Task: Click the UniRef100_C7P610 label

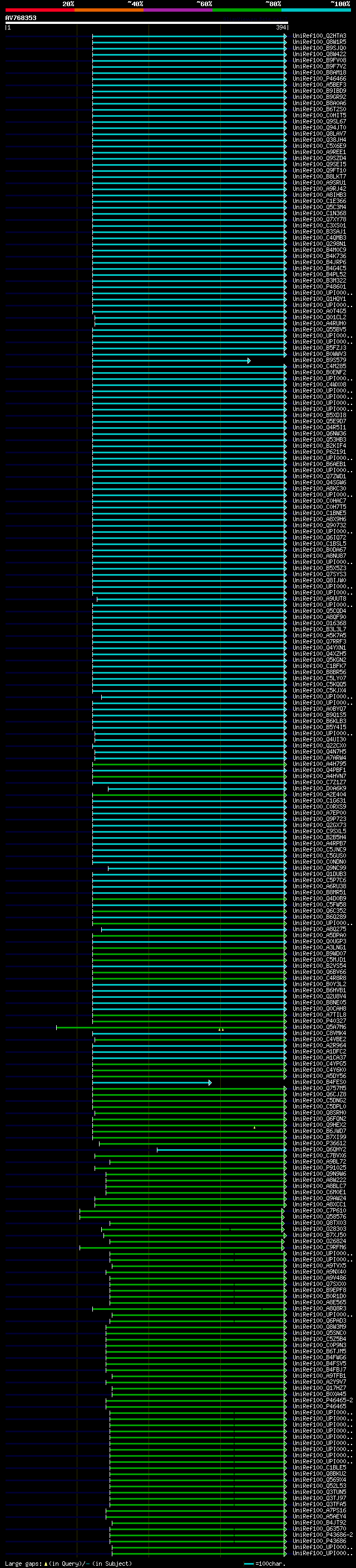Action: tap(319, 1211)
